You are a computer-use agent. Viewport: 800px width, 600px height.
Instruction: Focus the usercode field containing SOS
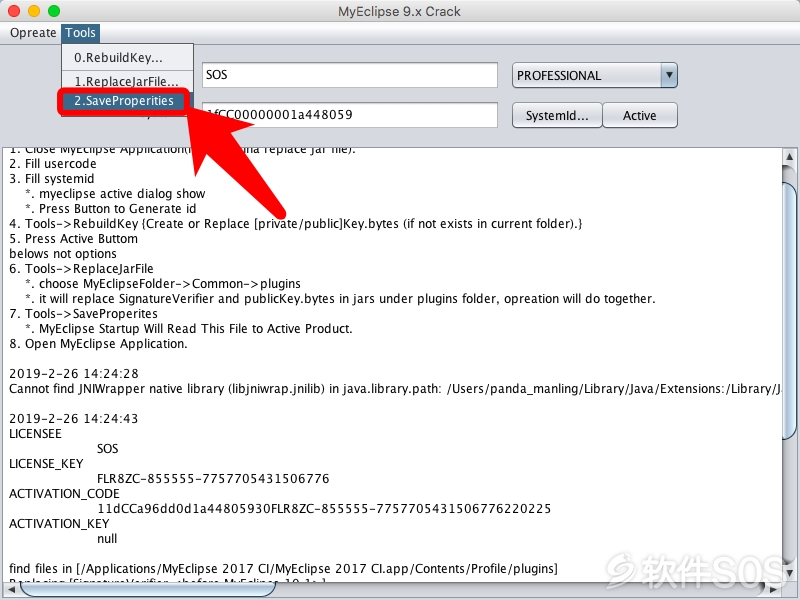(349, 75)
